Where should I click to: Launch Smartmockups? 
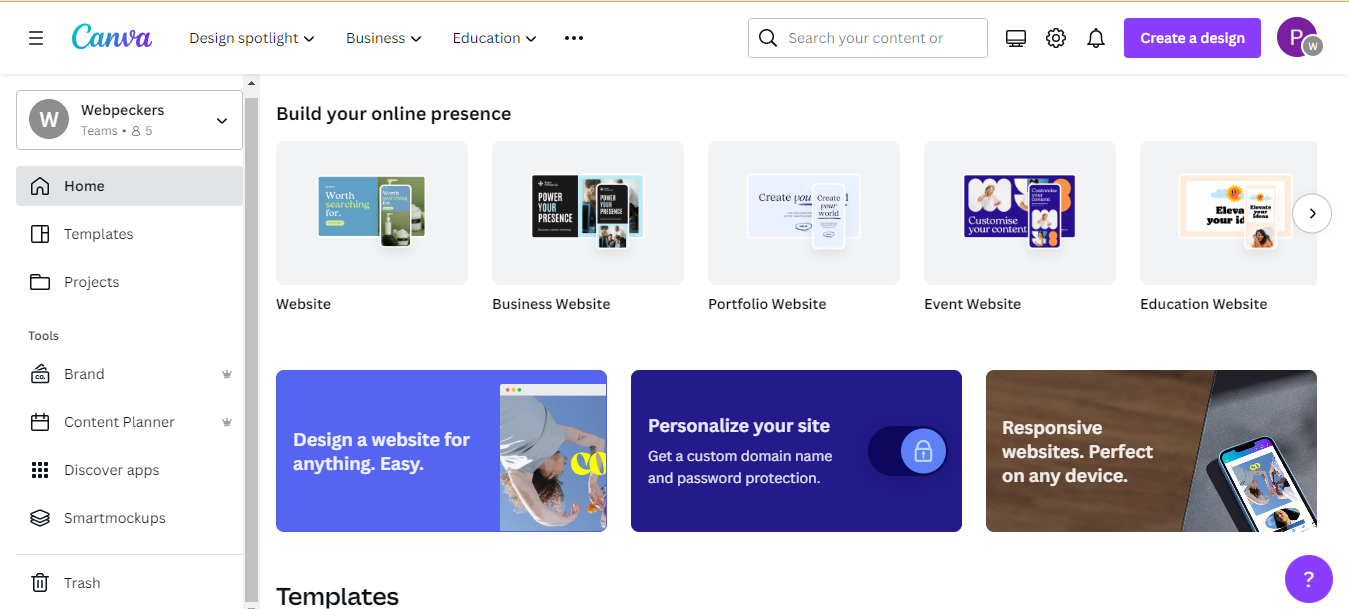pyautogui.click(x=112, y=518)
